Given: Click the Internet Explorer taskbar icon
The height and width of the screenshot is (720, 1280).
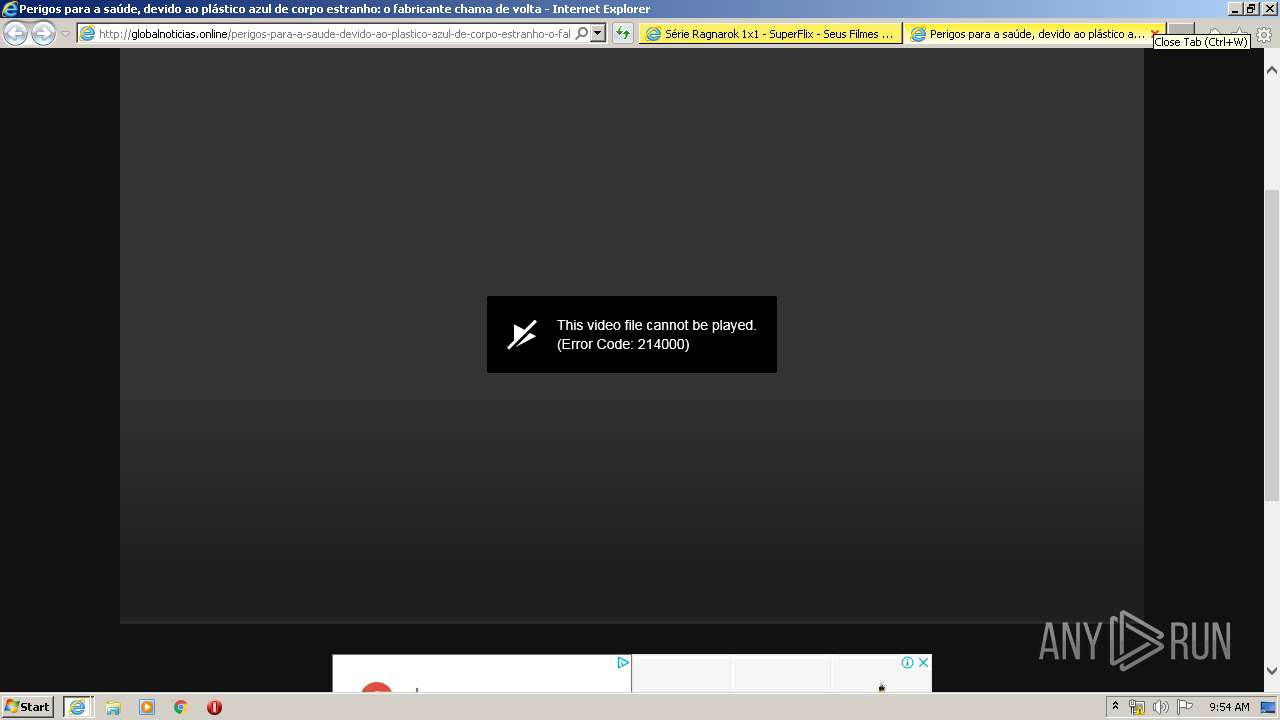Looking at the screenshot, I should (77, 707).
